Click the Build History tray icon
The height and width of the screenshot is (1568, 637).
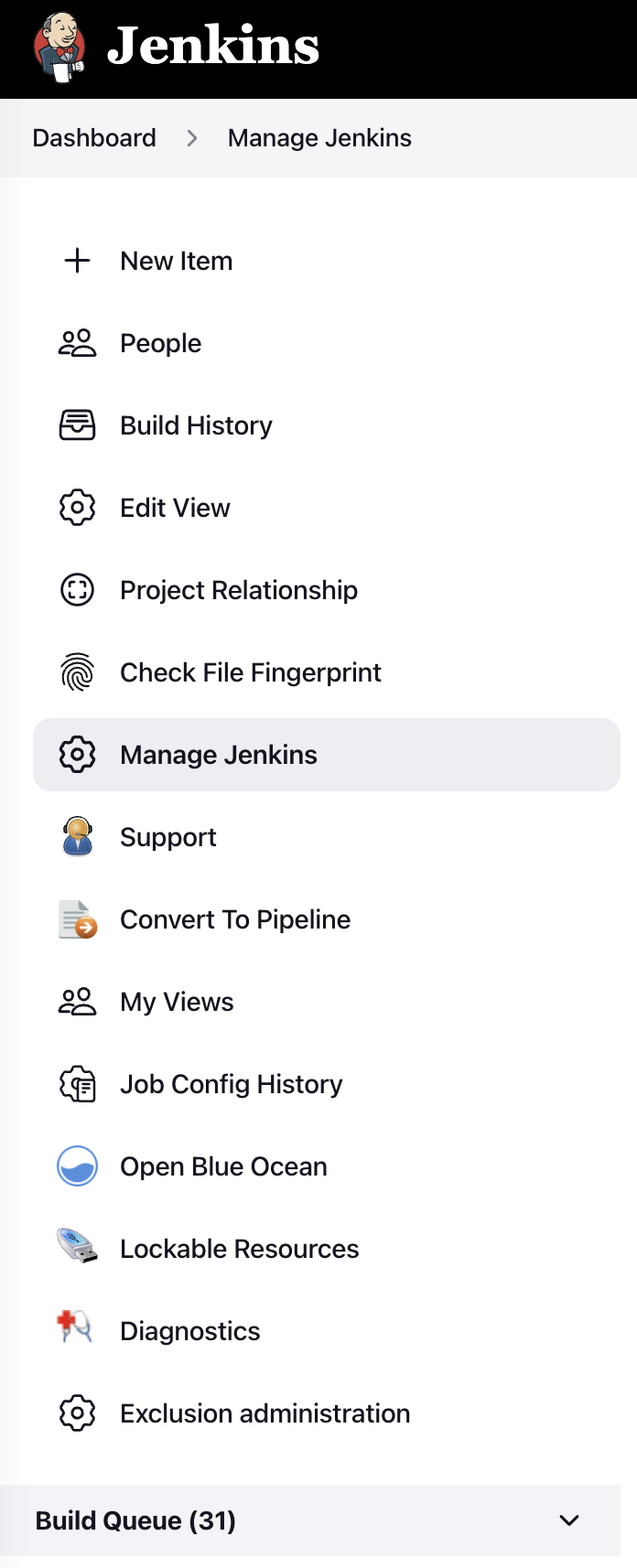tap(78, 425)
